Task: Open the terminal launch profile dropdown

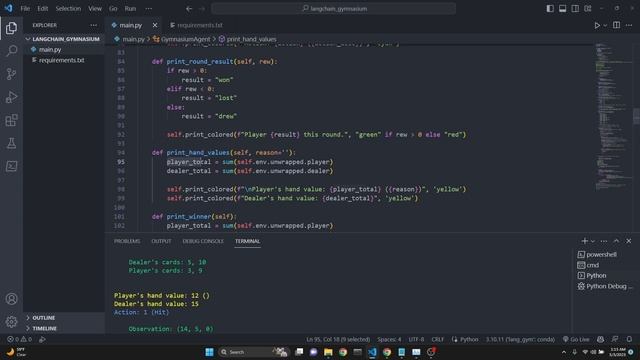Action: pyautogui.click(x=593, y=241)
